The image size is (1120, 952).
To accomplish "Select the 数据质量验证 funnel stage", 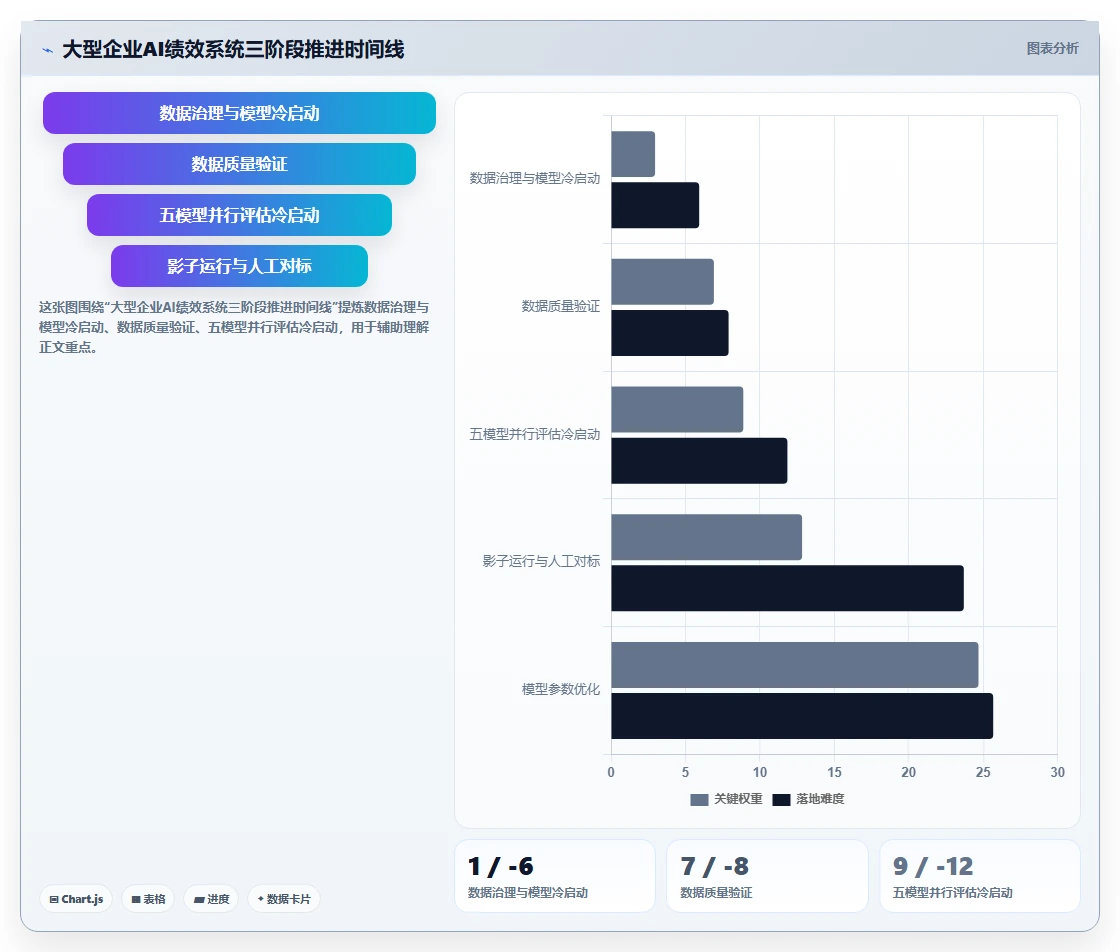I will pyautogui.click(x=239, y=164).
